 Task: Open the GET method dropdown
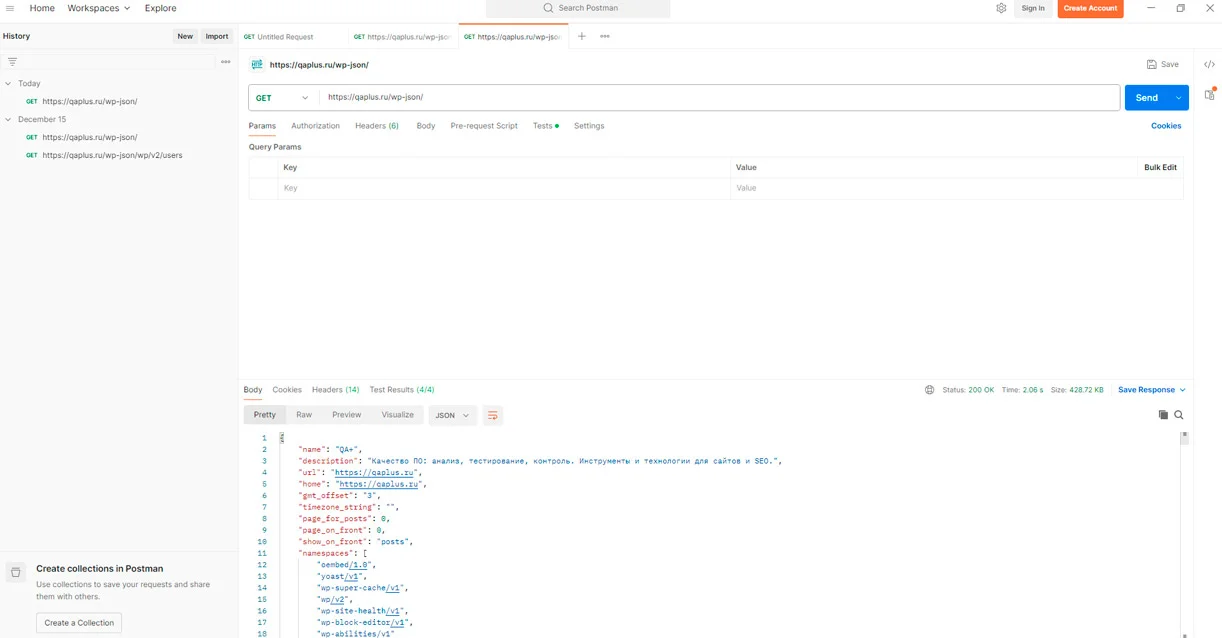point(283,98)
